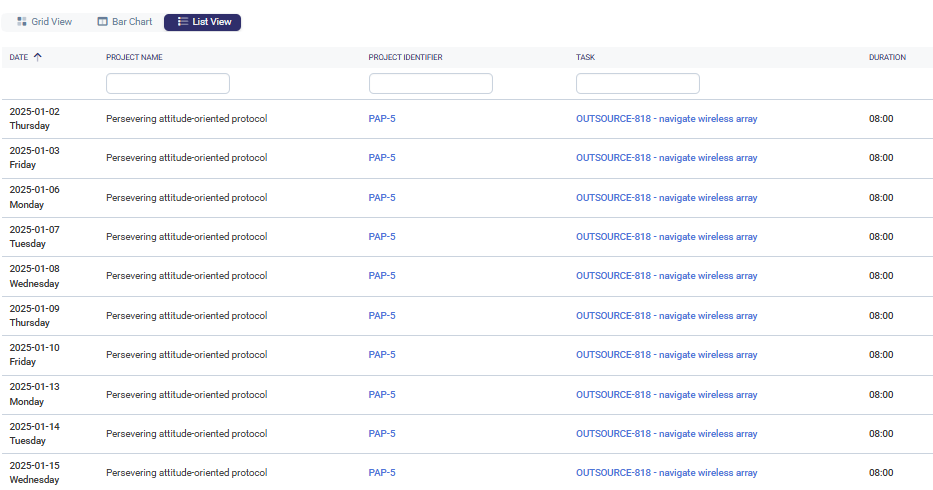Open PAP-5 link on the 2025-01-08 row
933x490 pixels.
pyautogui.click(x=382, y=276)
